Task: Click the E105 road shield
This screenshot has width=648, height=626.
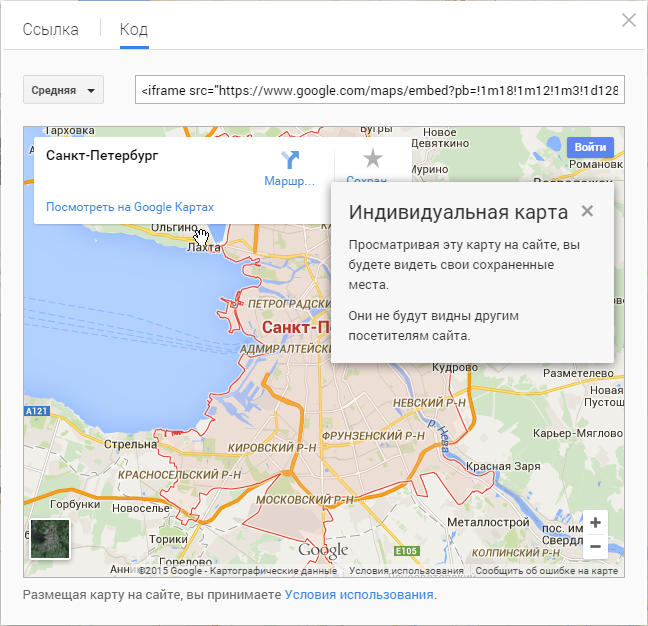Action: [x=407, y=551]
